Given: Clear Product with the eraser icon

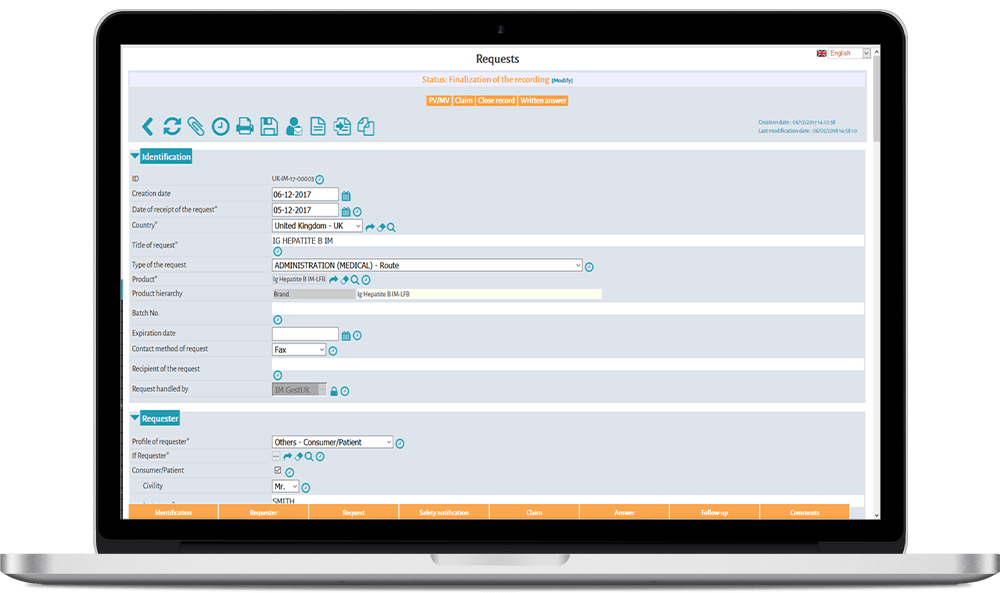Looking at the screenshot, I should point(344,279).
